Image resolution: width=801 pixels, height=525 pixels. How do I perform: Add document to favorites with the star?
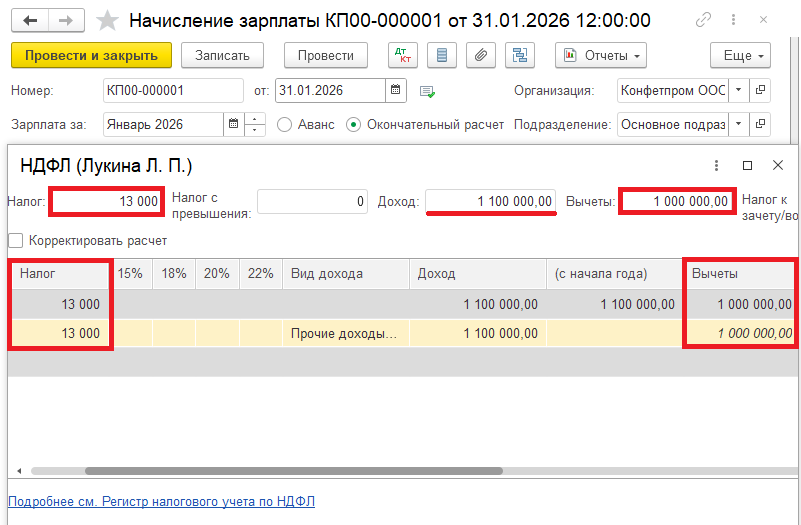107,21
